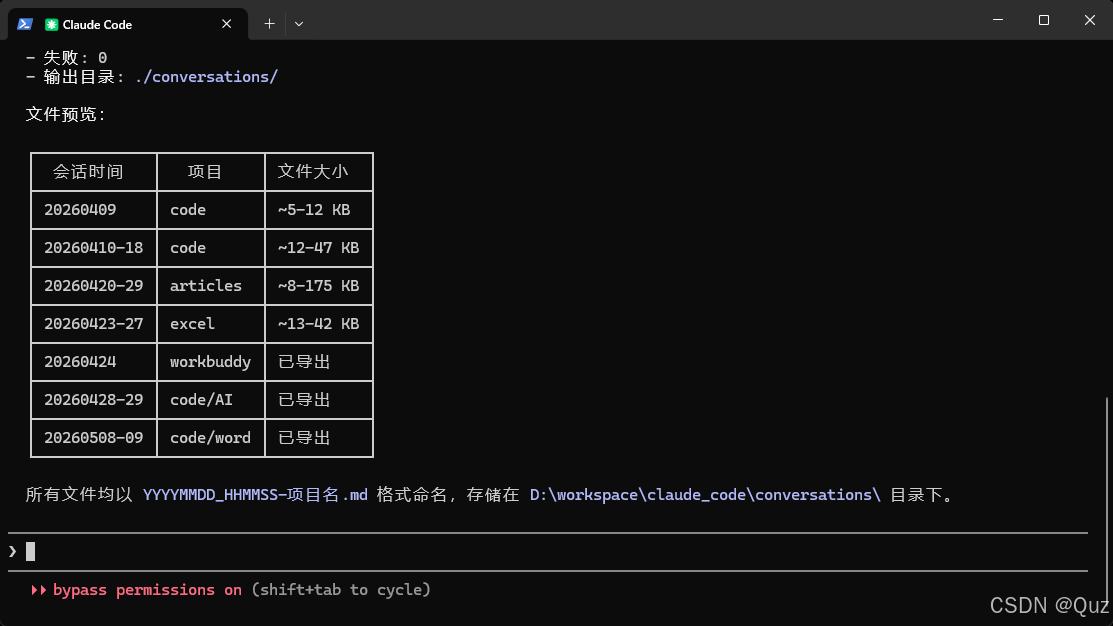
Task: Click the green Claude Code tab icon
Action: pos(51,25)
